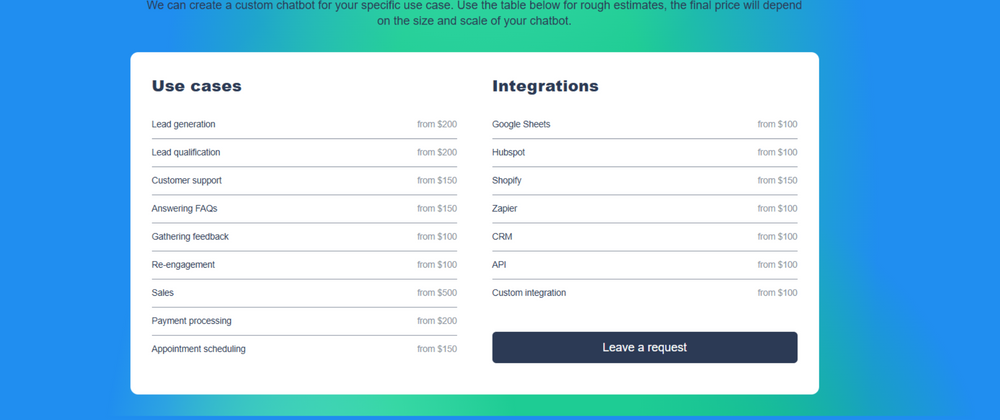1000x420 pixels.
Task: Click the Custom integration row label
Action: [x=529, y=292]
